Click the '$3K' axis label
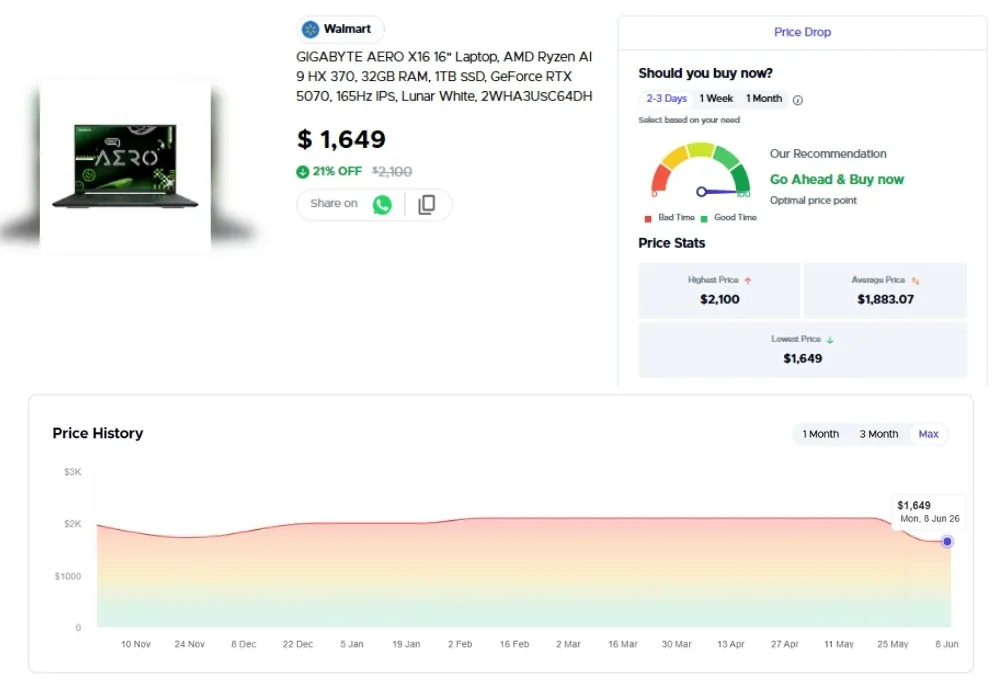The width and height of the screenshot is (1000, 700). [x=73, y=472]
